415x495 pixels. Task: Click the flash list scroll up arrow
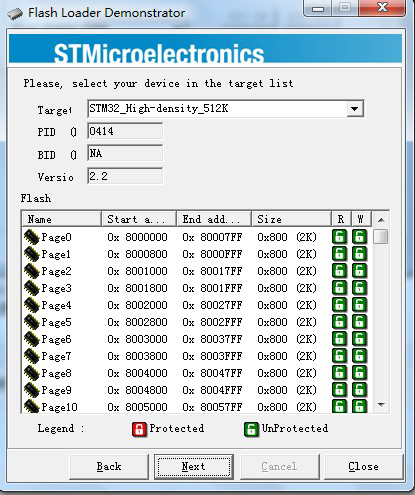(381, 220)
